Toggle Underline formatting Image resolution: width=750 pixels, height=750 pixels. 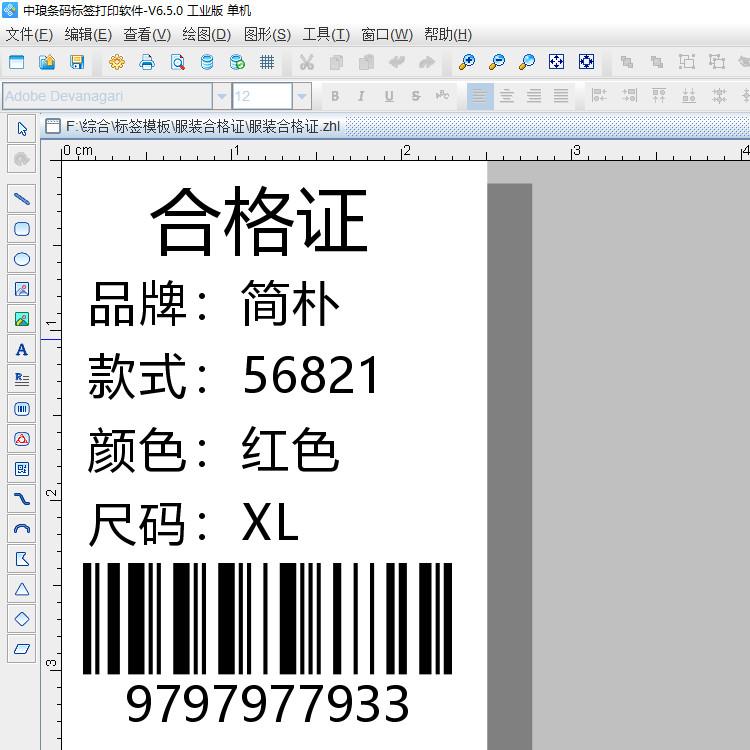pos(389,96)
